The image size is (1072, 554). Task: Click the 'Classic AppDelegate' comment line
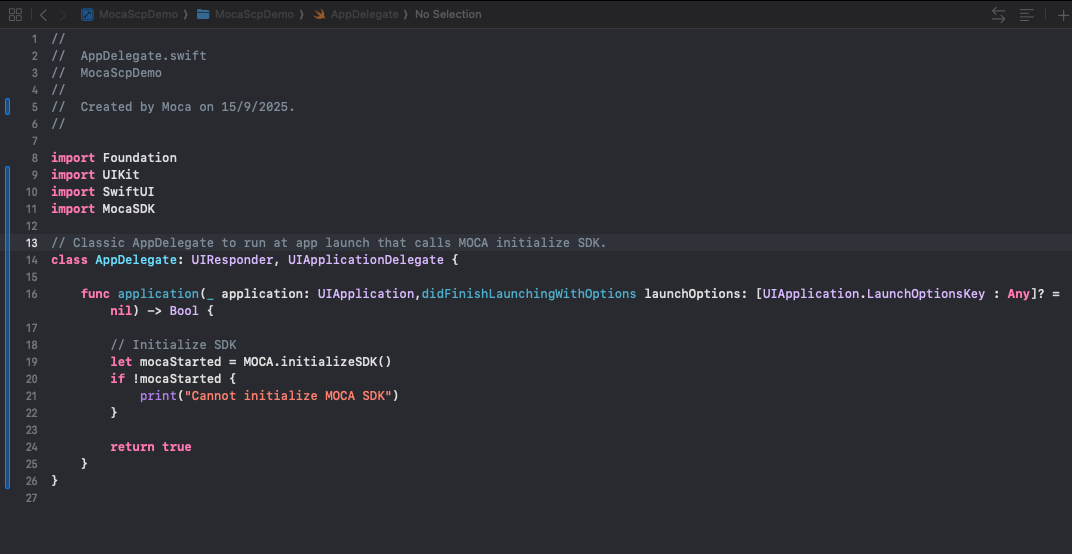[329, 243]
